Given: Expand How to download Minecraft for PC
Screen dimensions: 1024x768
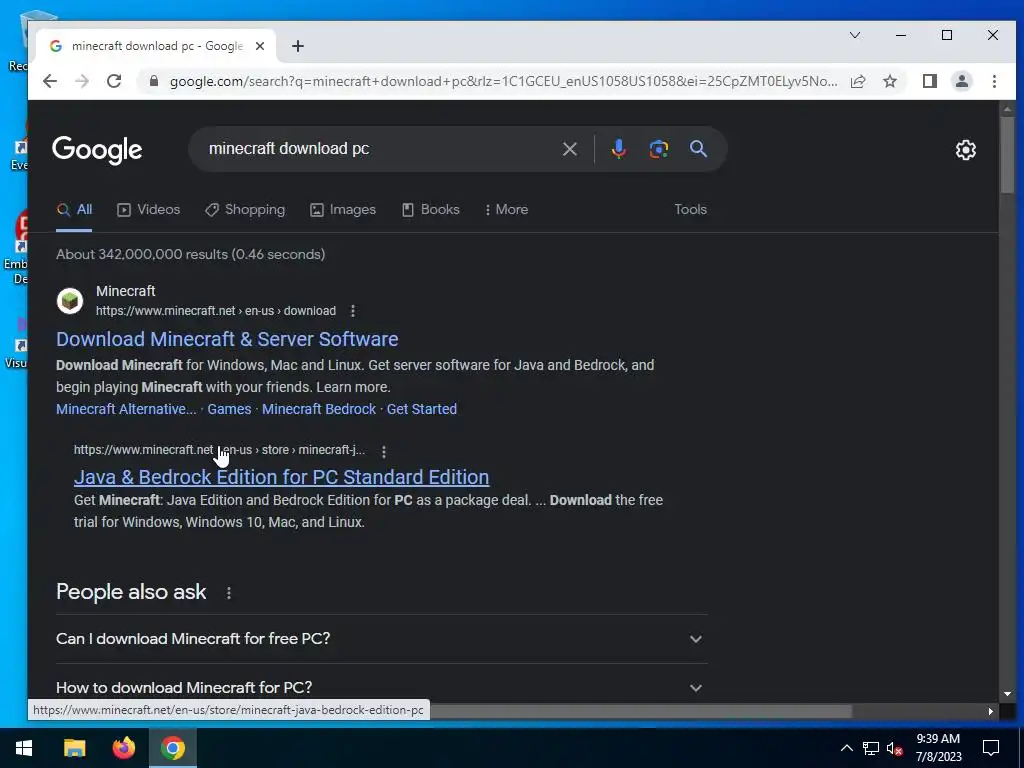Looking at the screenshot, I should click(381, 688).
